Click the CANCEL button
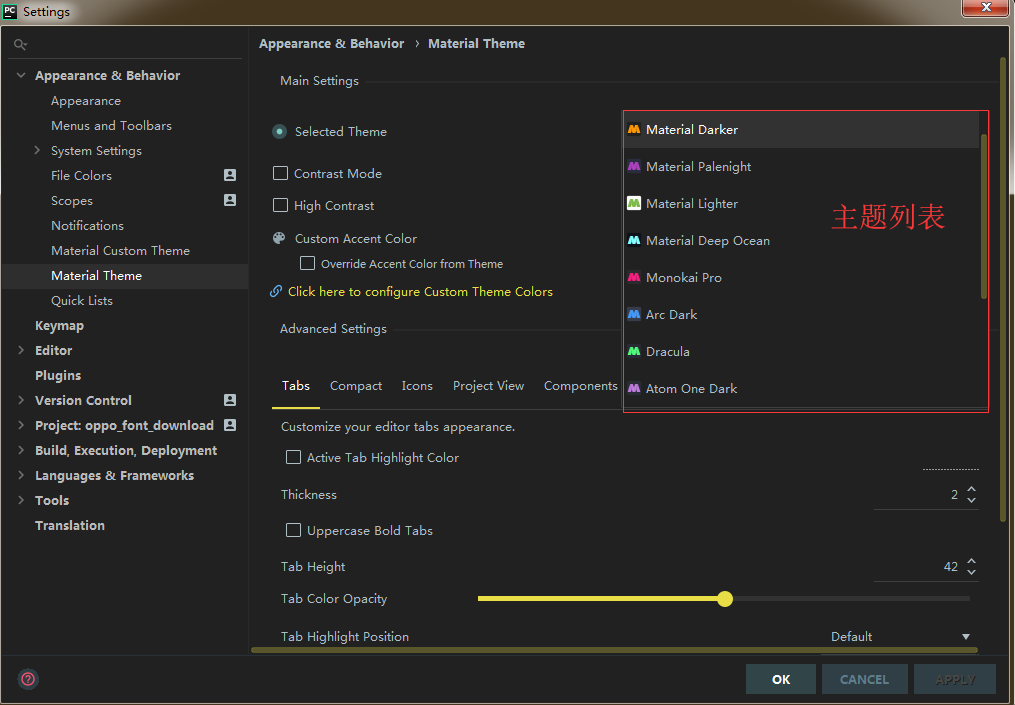1015x705 pixels. coord(864,679)
